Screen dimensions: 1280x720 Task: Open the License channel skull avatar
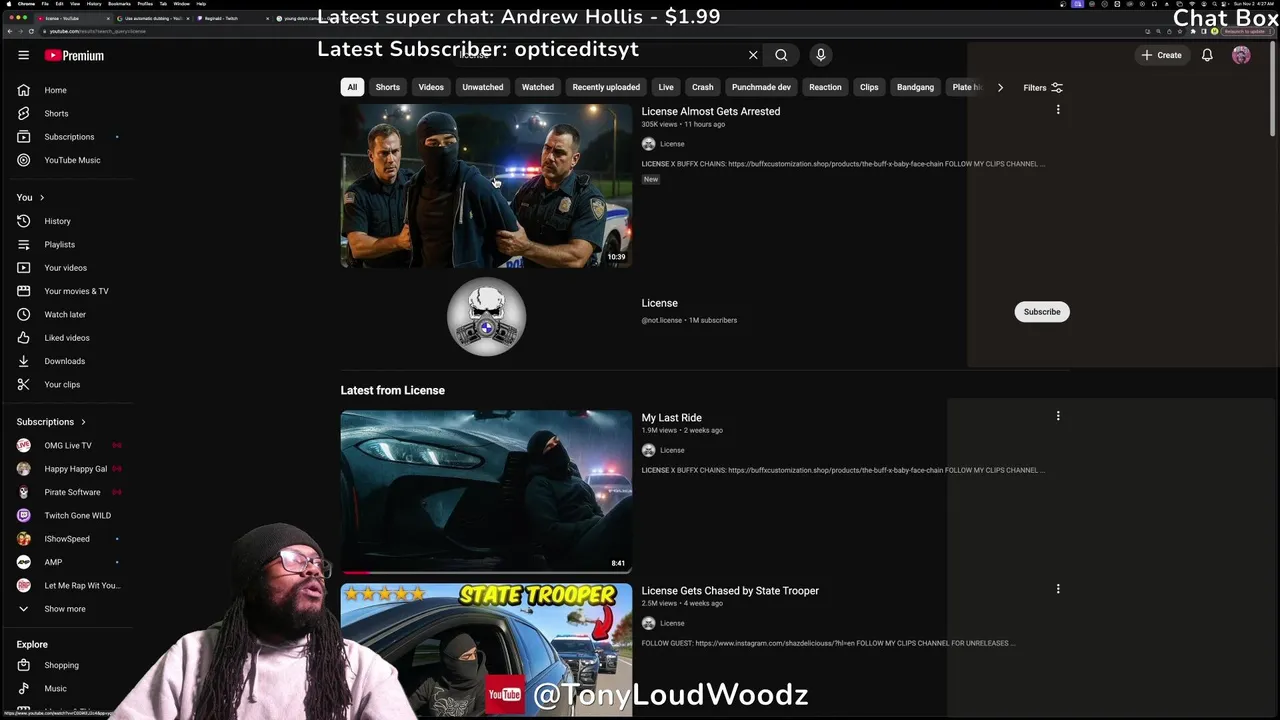(486, 317)
